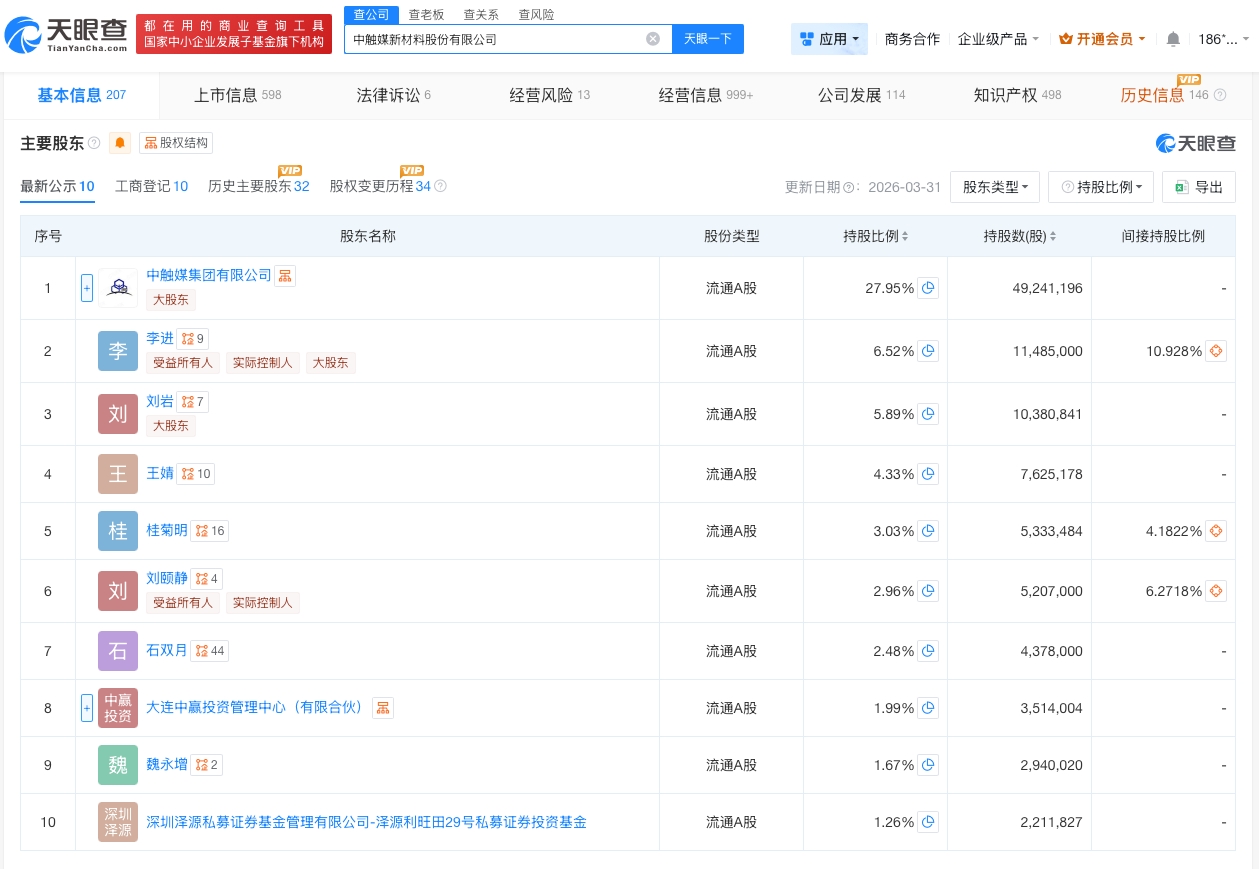Click the 中触媒集团 company logo thumbnail
Screen dimensions: 1259x869
(118, 288)
